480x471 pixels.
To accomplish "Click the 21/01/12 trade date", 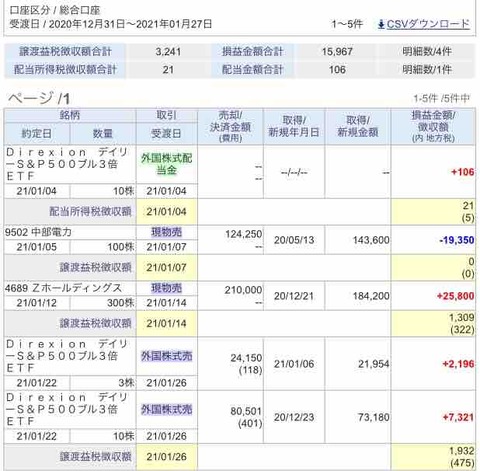I will (x=37, y=303).
